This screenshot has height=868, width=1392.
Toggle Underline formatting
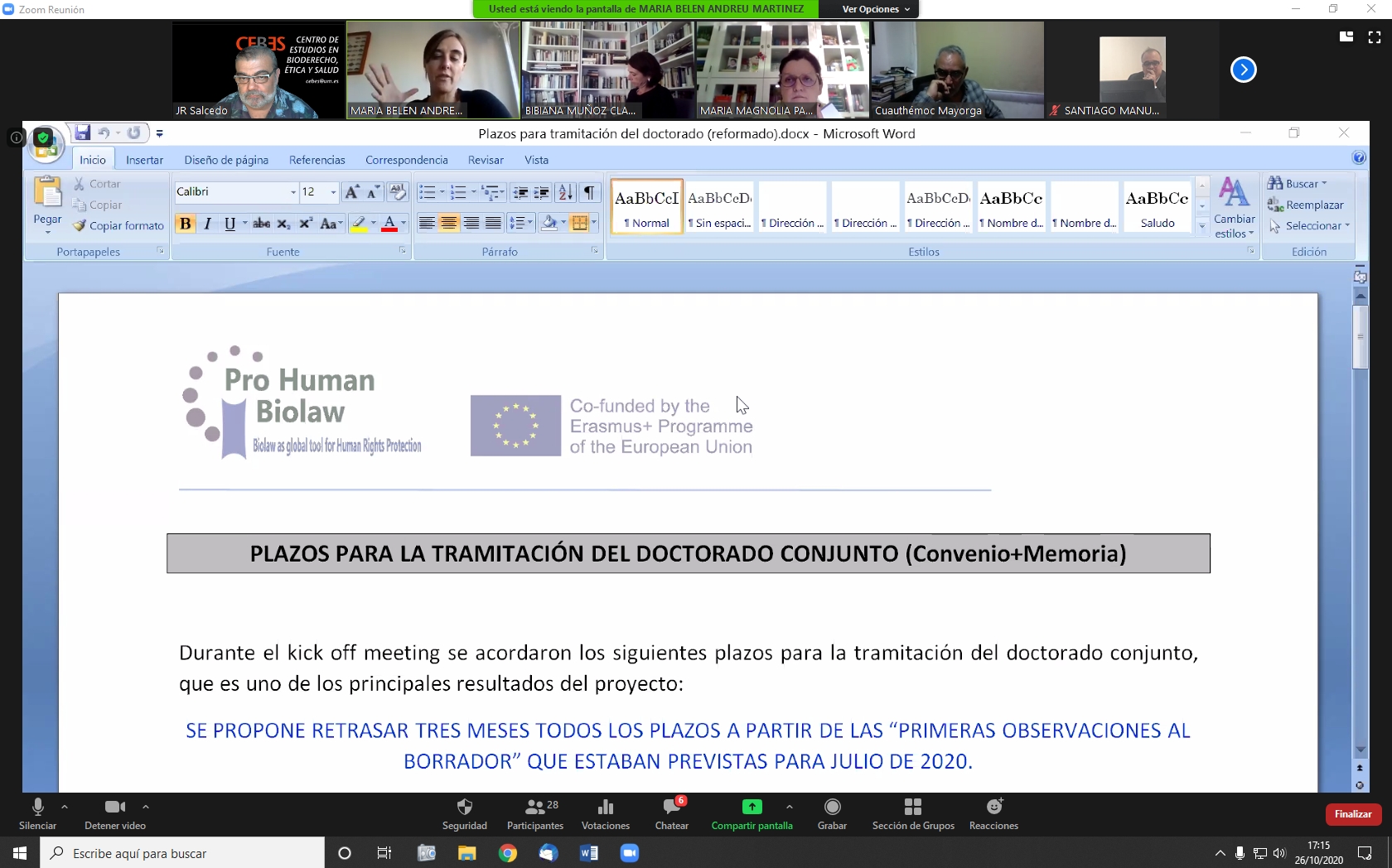pos(230,224)
